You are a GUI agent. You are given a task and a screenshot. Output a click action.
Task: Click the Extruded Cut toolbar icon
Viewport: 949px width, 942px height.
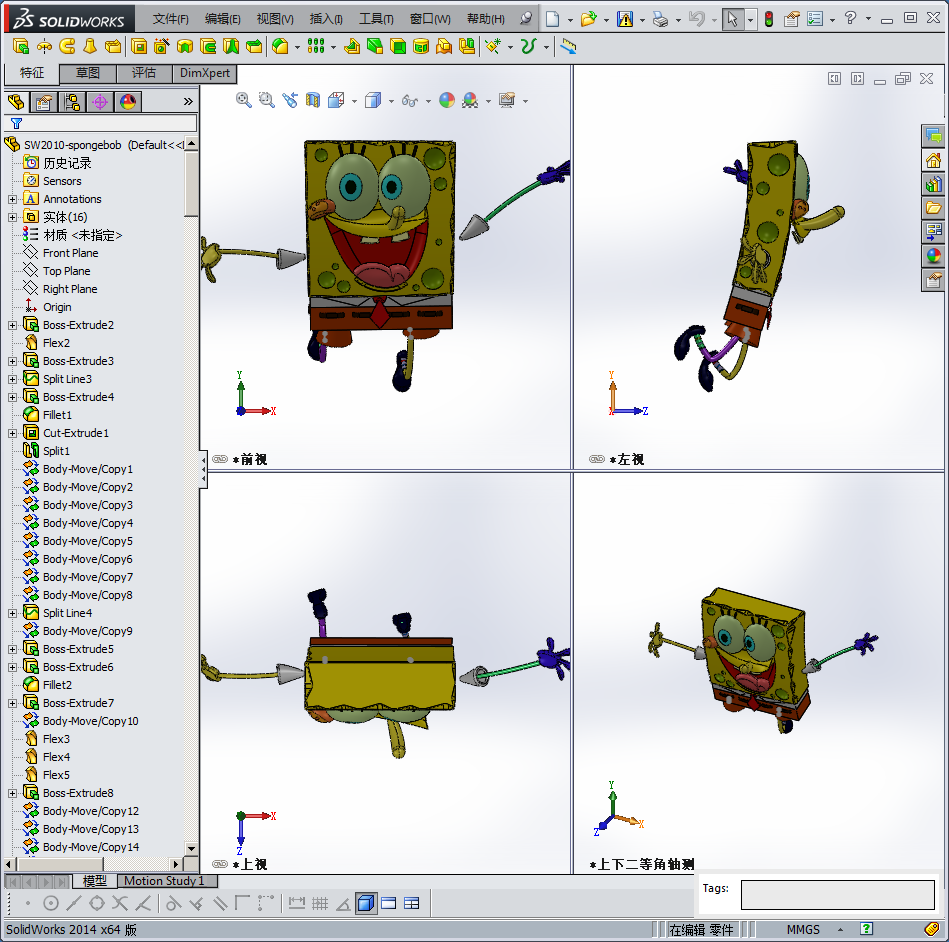(139, 46)
